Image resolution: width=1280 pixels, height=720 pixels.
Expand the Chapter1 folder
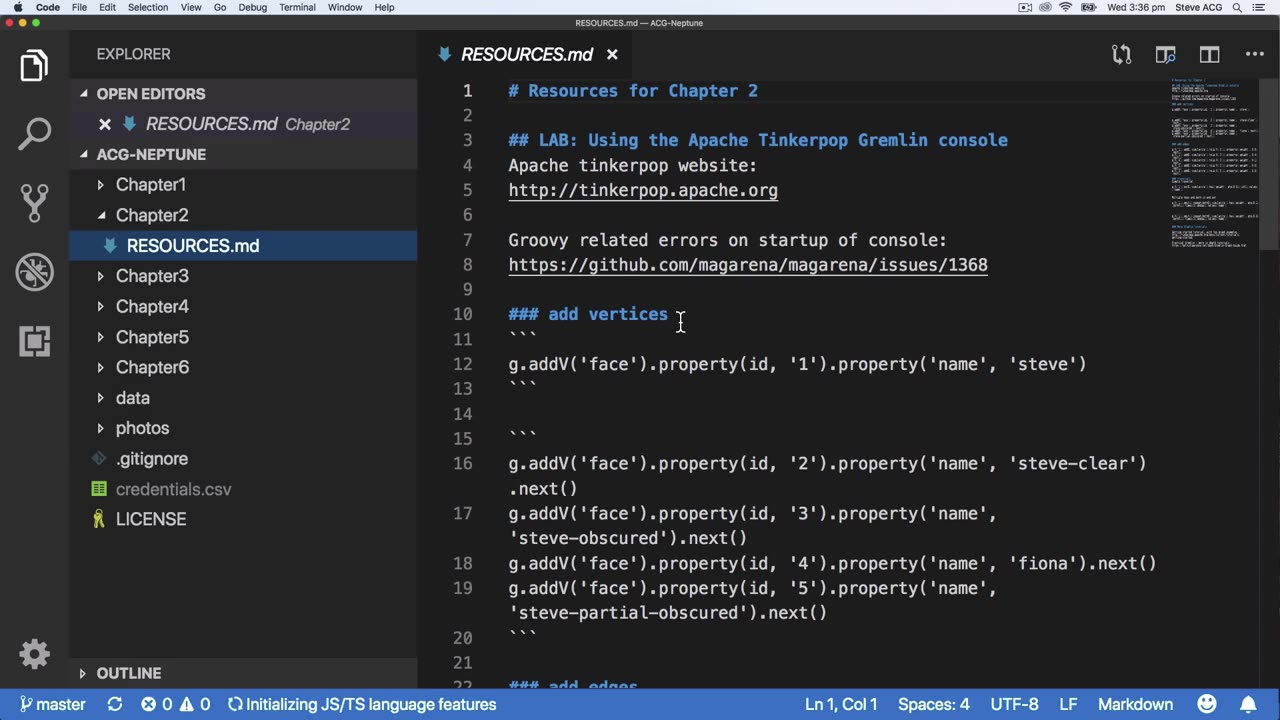tap(151, 184)
